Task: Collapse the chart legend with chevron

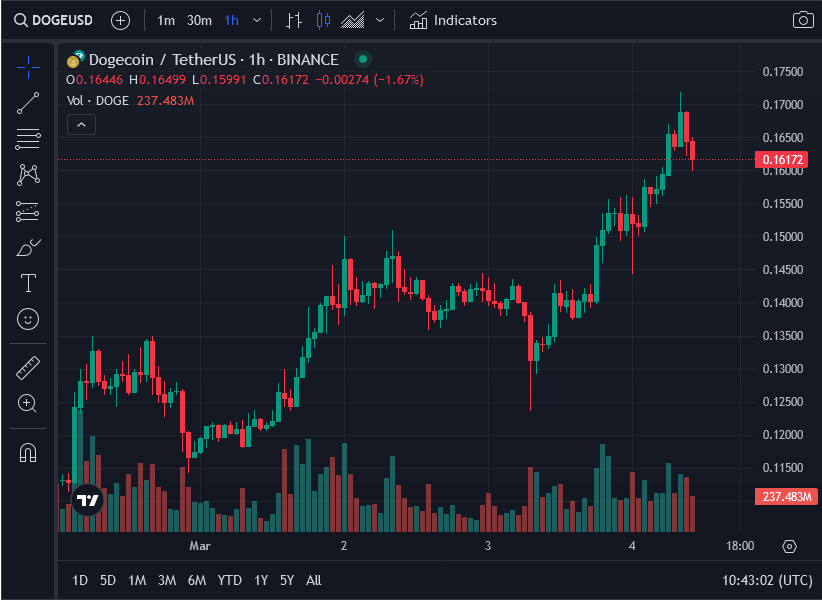Action: coord(81,125)
